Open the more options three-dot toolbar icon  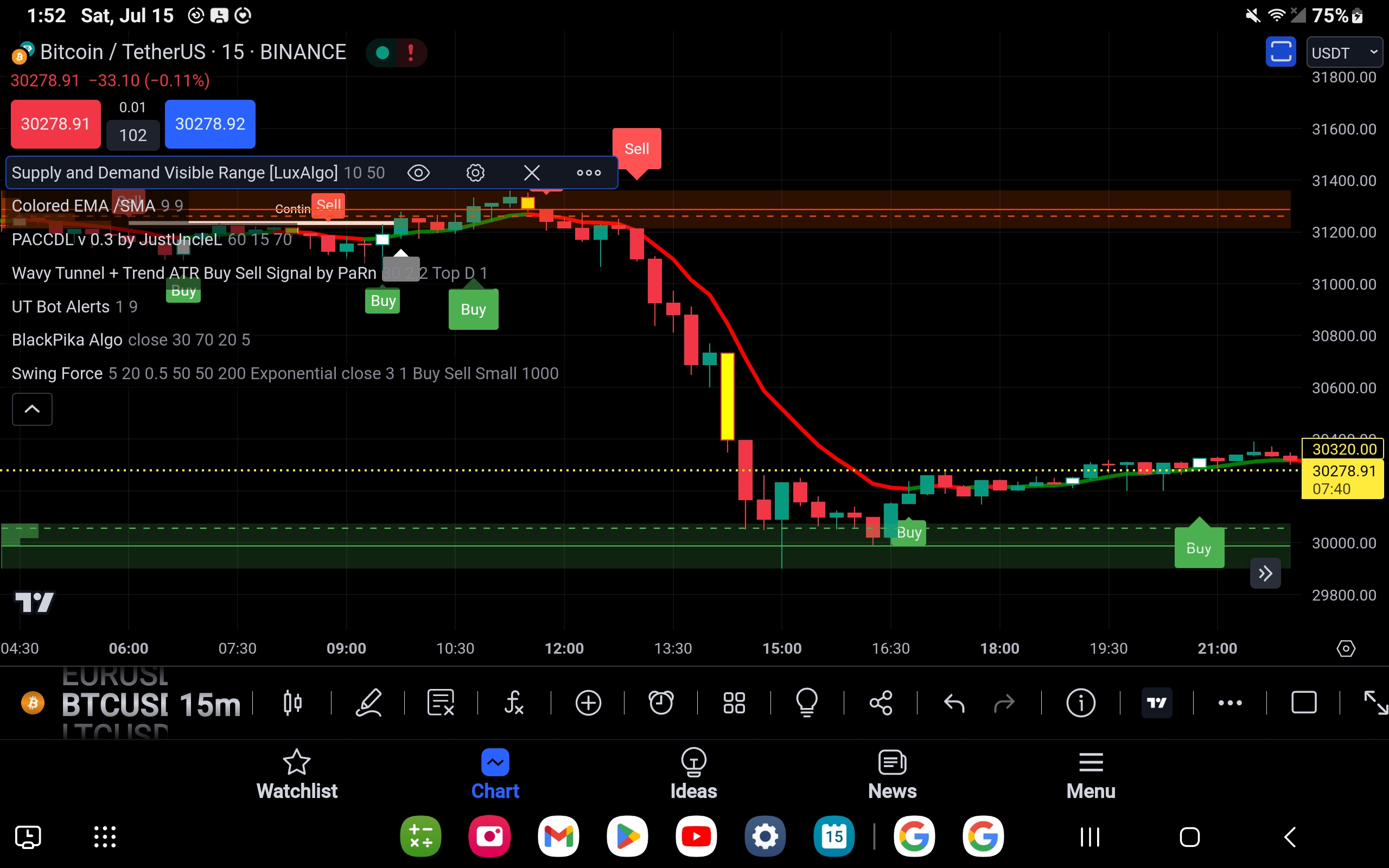click(x=1230, y=703)
